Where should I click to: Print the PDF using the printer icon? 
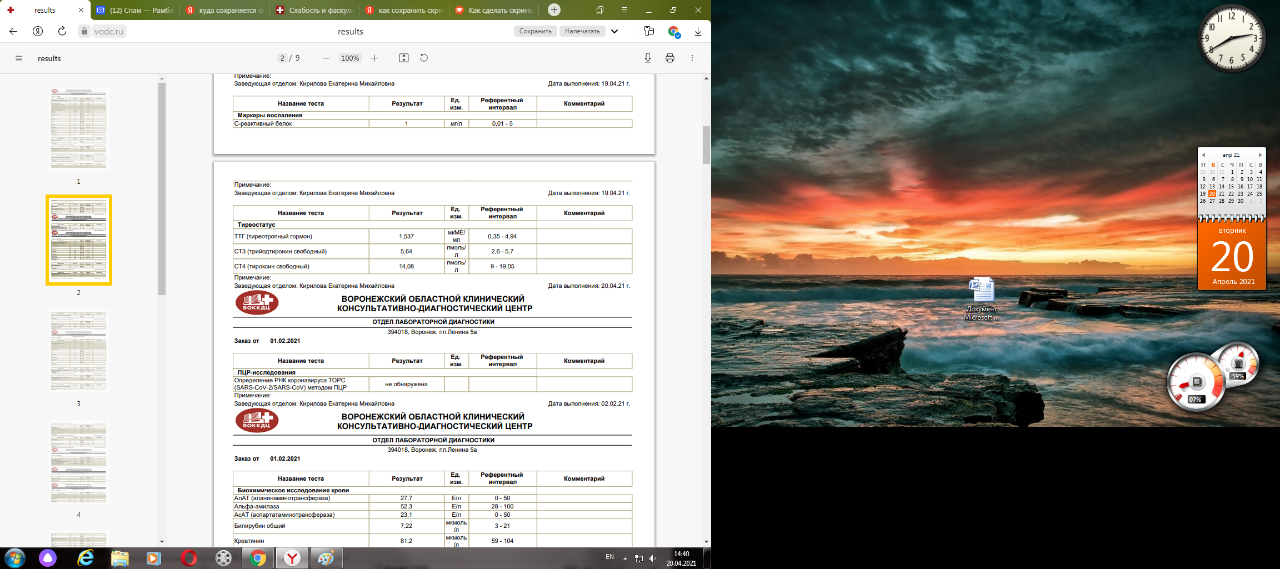pos(670,58)
